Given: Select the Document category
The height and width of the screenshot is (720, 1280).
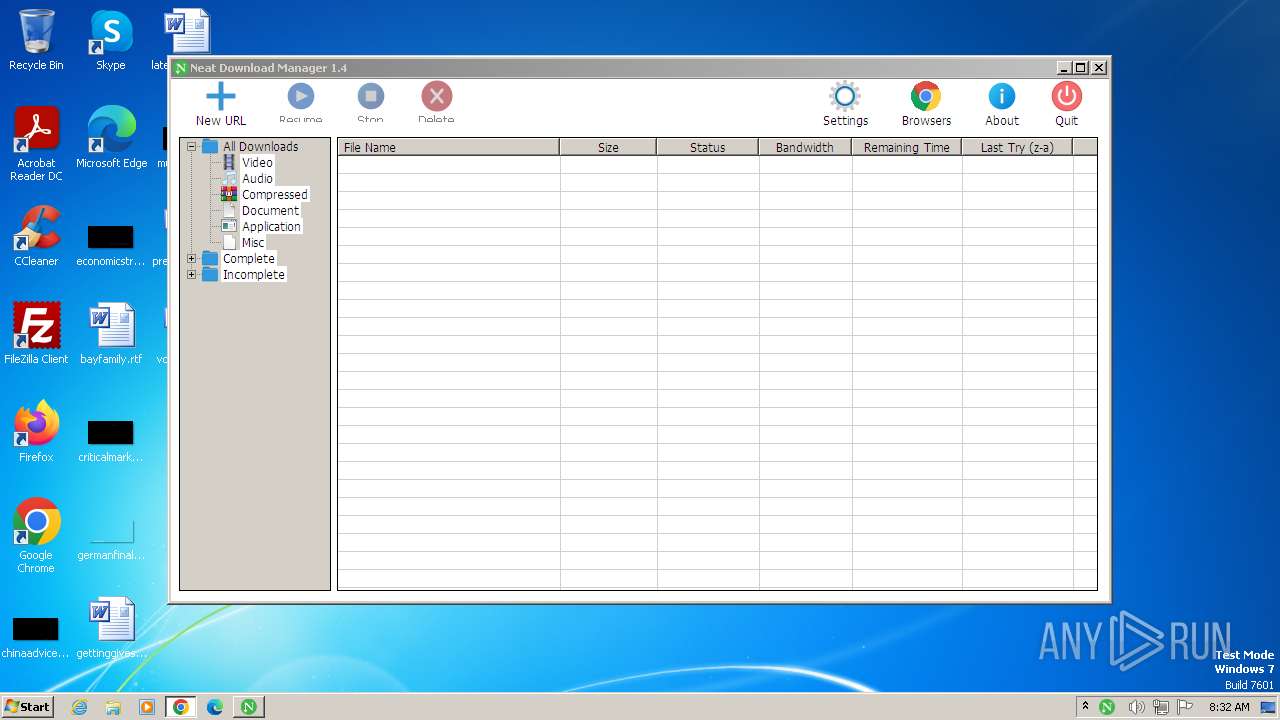Looking at the screenshot, I should (270, 210).
